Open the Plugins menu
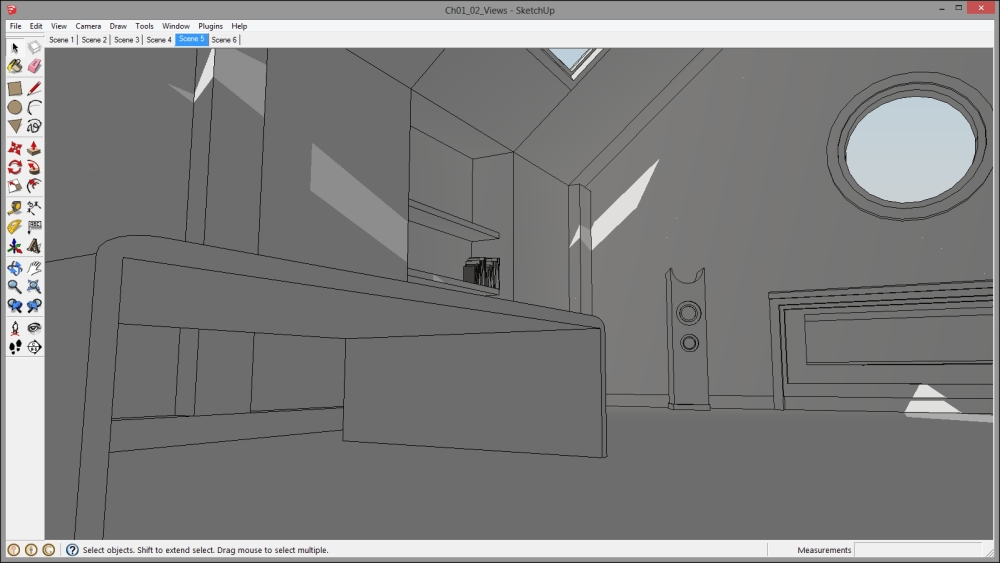The height and width of the screenshot is (563, 1000). coord(210,26)
